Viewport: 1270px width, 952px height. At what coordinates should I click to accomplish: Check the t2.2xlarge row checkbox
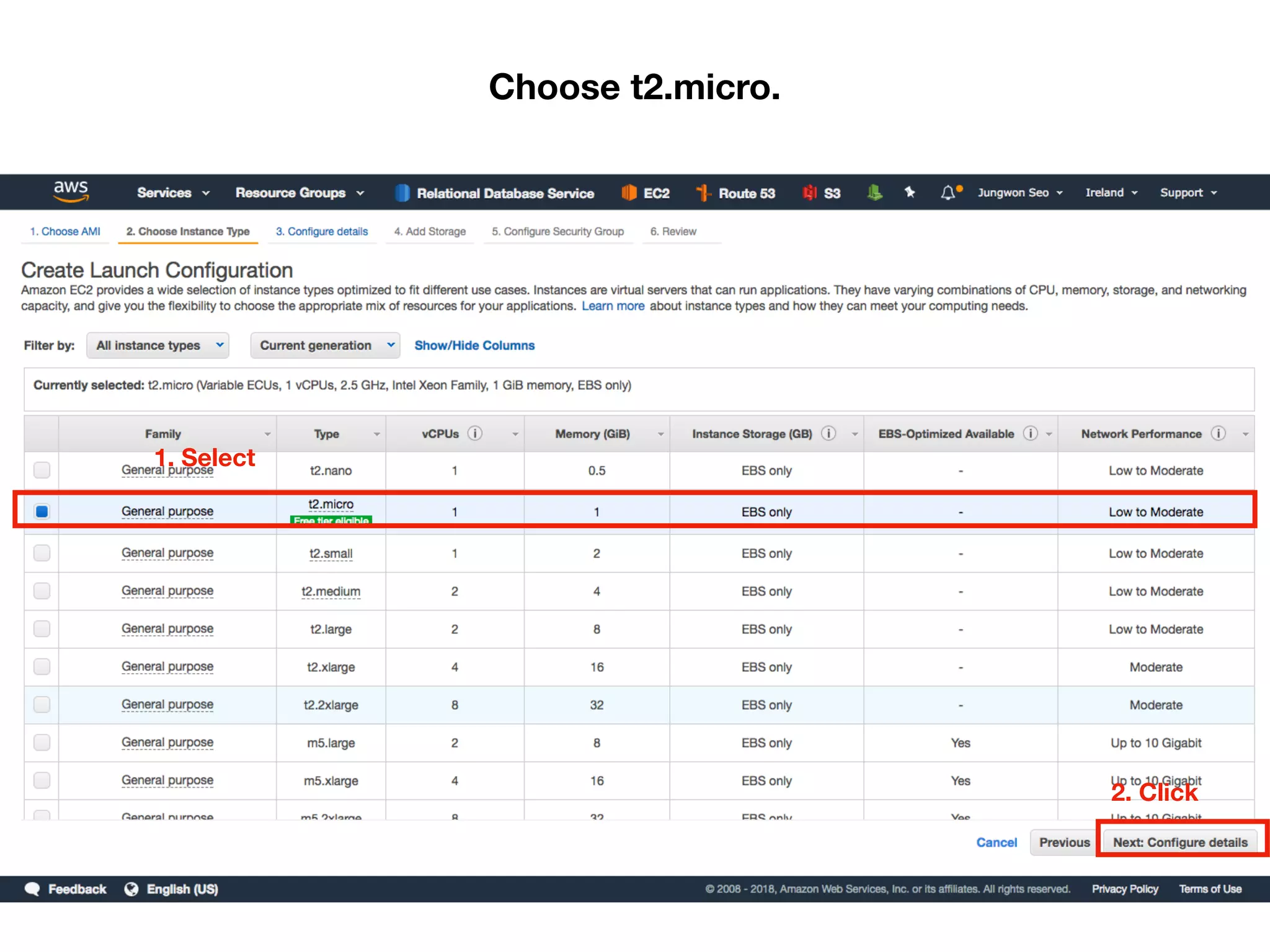point(42,704)
